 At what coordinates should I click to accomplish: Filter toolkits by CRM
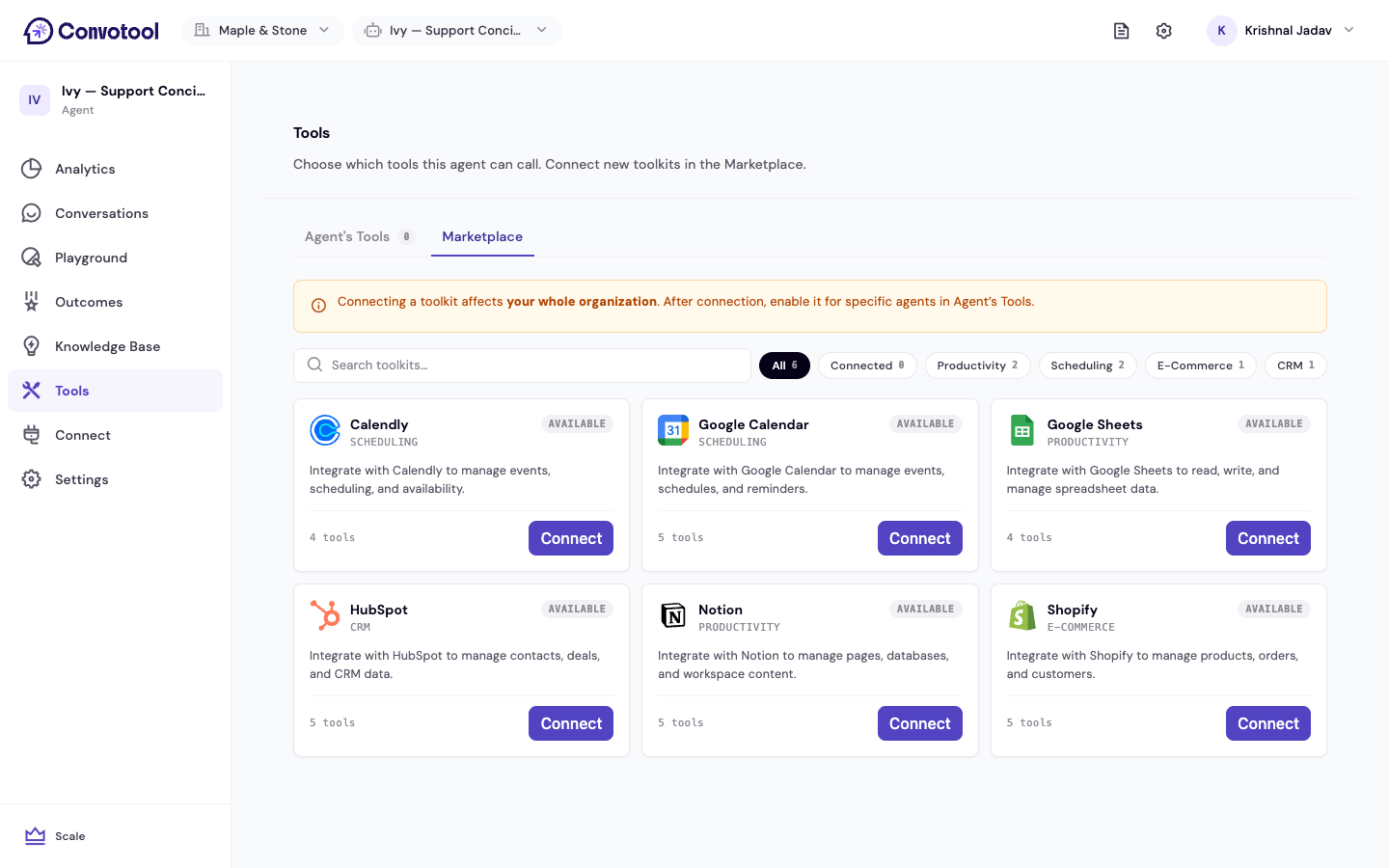[1295, 366]
